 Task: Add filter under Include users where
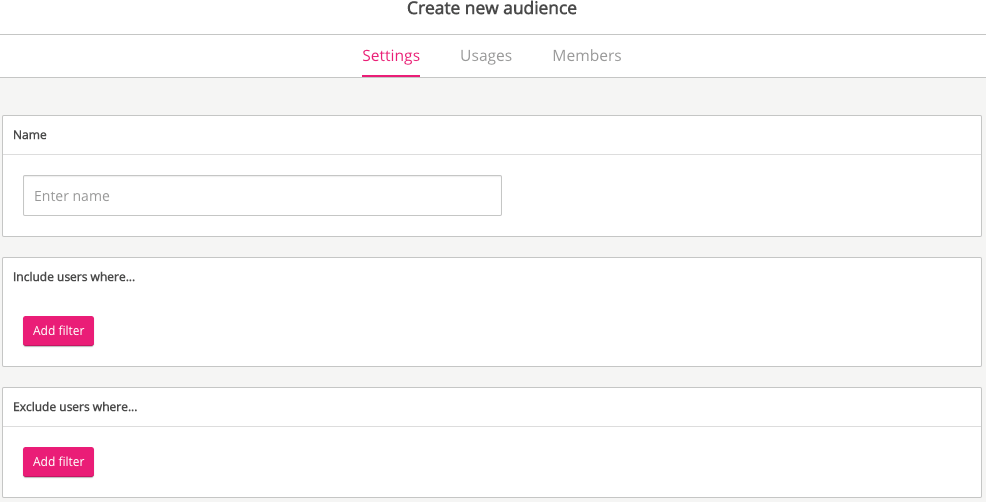click(x=58, y=331)
